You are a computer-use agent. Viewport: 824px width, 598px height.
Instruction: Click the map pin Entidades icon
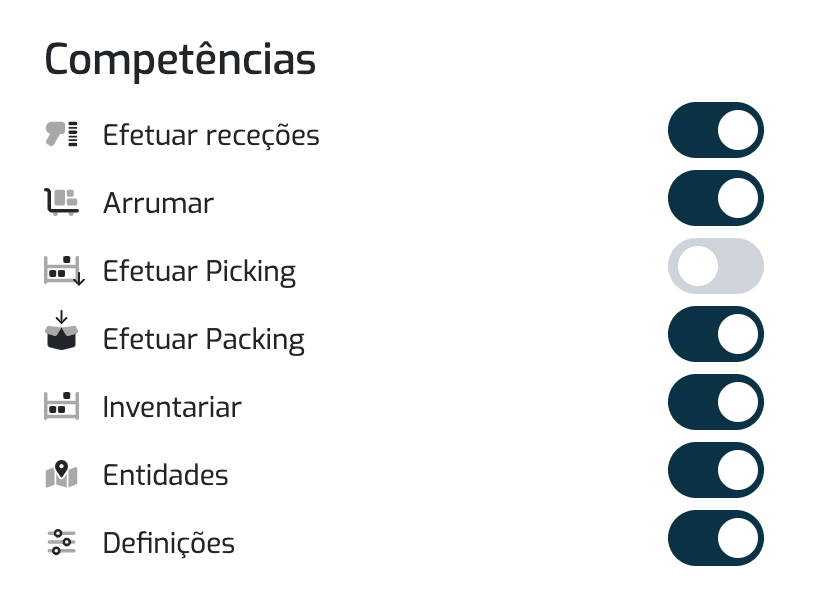pos(61,474)
